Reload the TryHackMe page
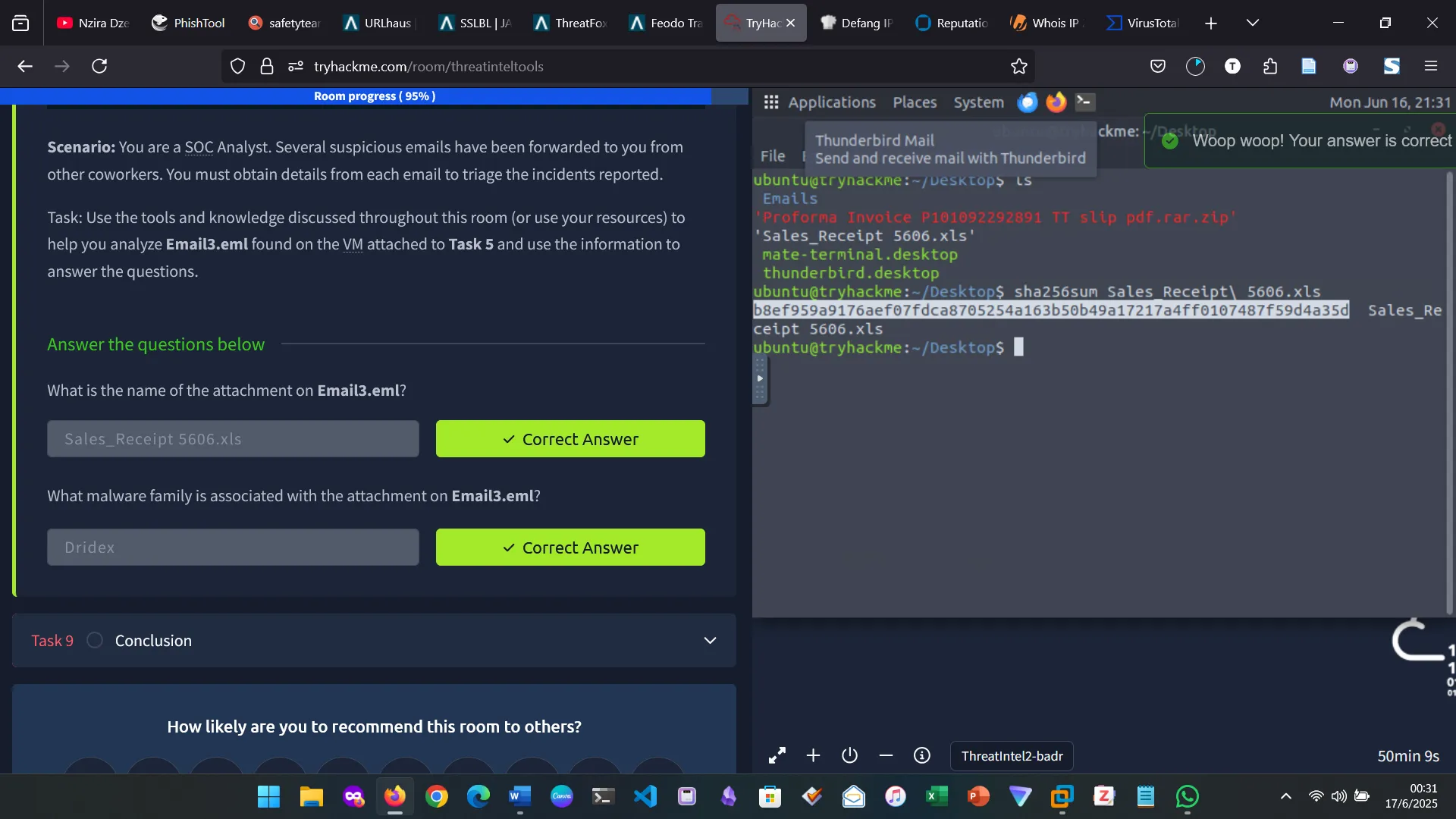The height and width of the screenshot is (819, 1456). (x=99, y=66)
